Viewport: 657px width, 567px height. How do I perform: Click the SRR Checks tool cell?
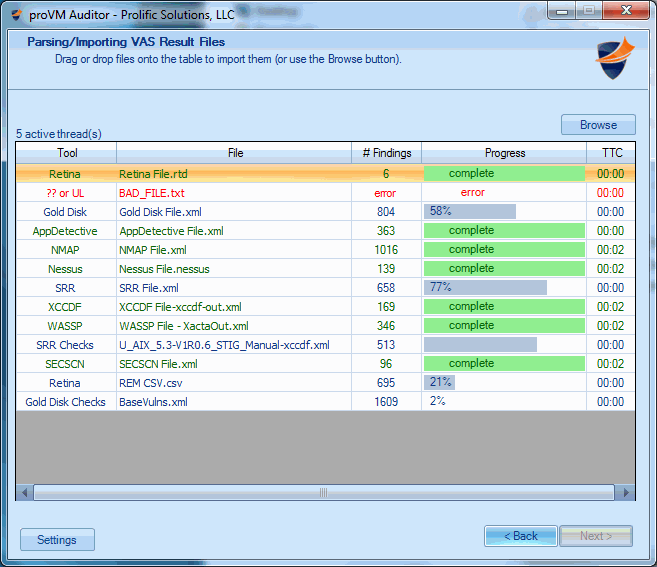pos(66,345)
